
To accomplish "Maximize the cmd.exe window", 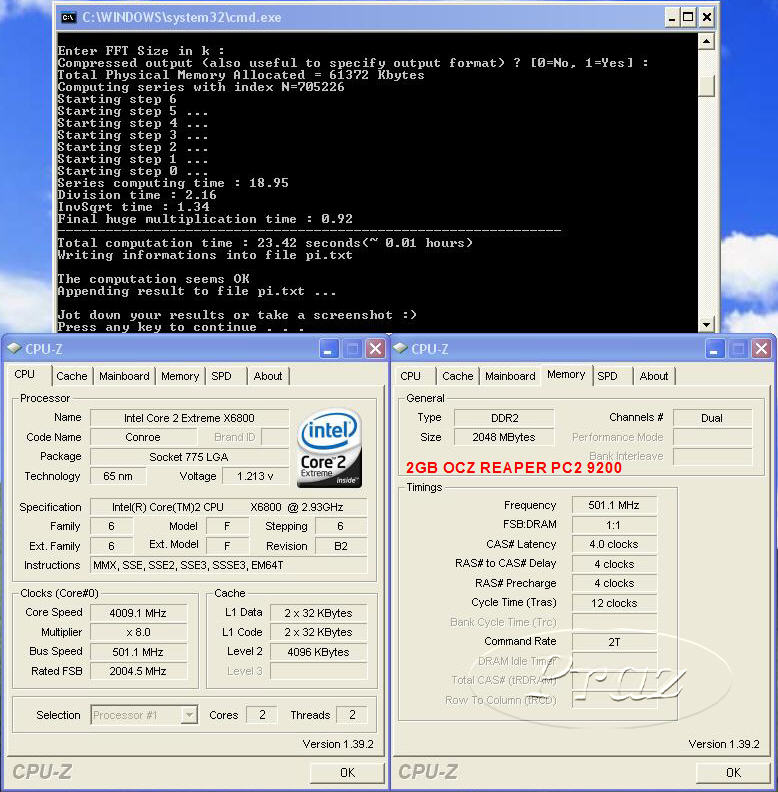I will tap(689, 18).
